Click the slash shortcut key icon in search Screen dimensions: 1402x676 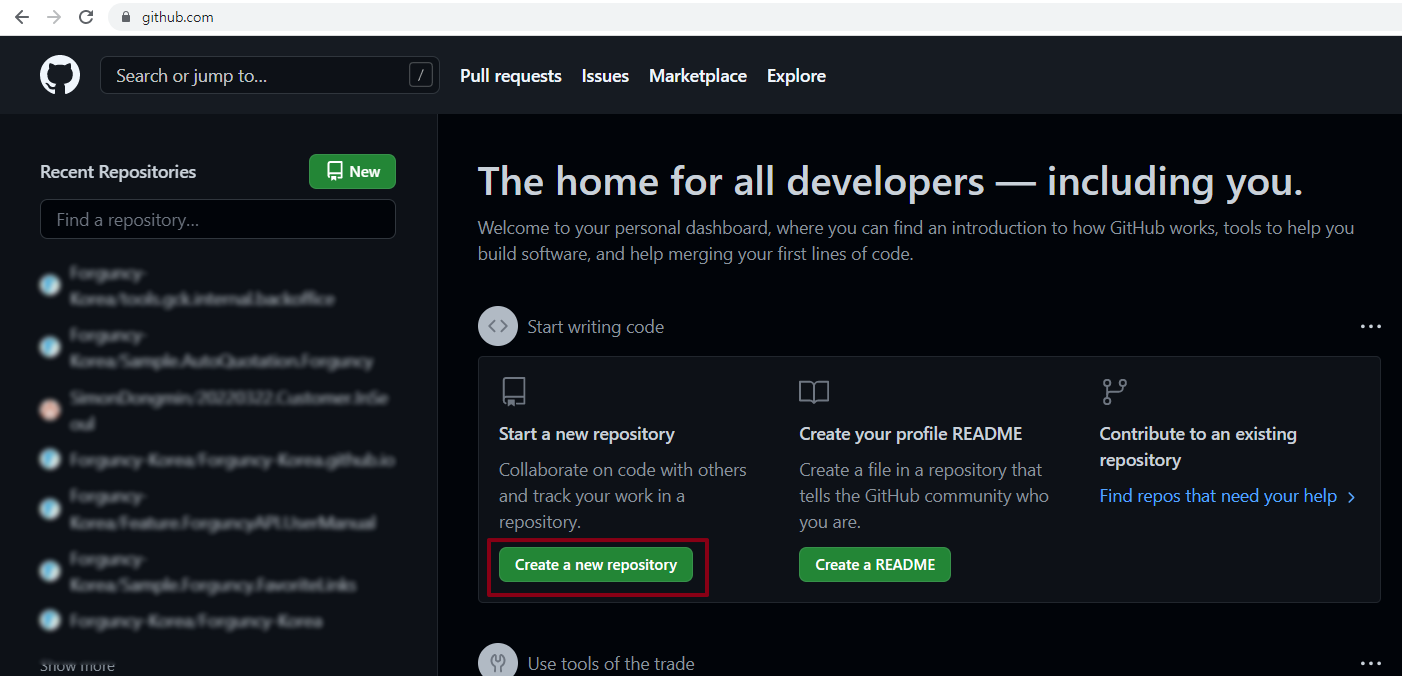click(421, 75)
